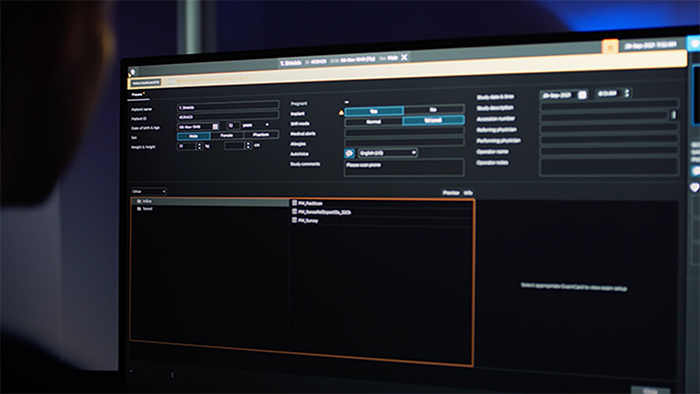This screenshot has height=394, width=700.
Task: Select the Inbox folder
Action: (210, 202)
